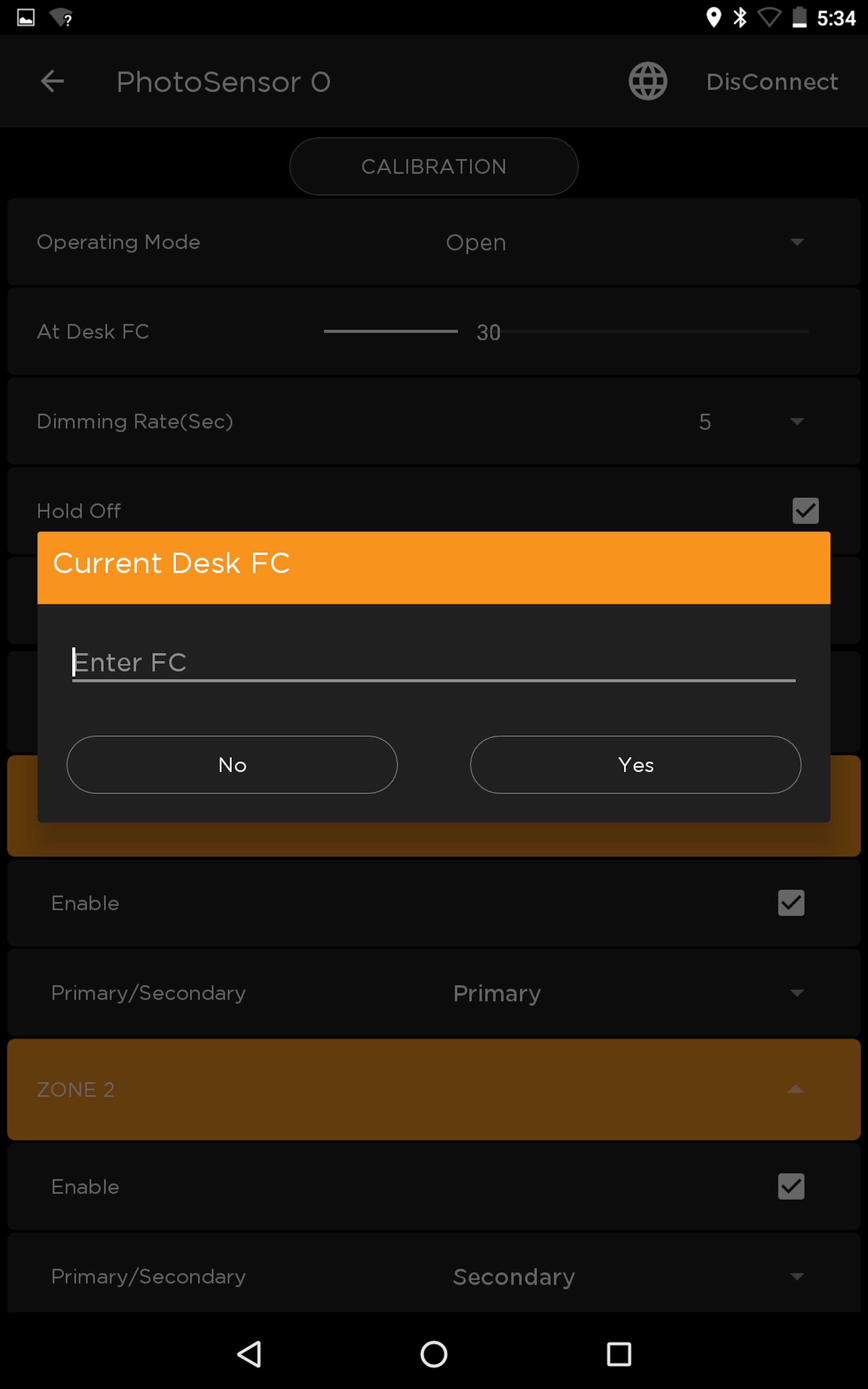Open the Operating Mode dropdown

pos(796,242)
